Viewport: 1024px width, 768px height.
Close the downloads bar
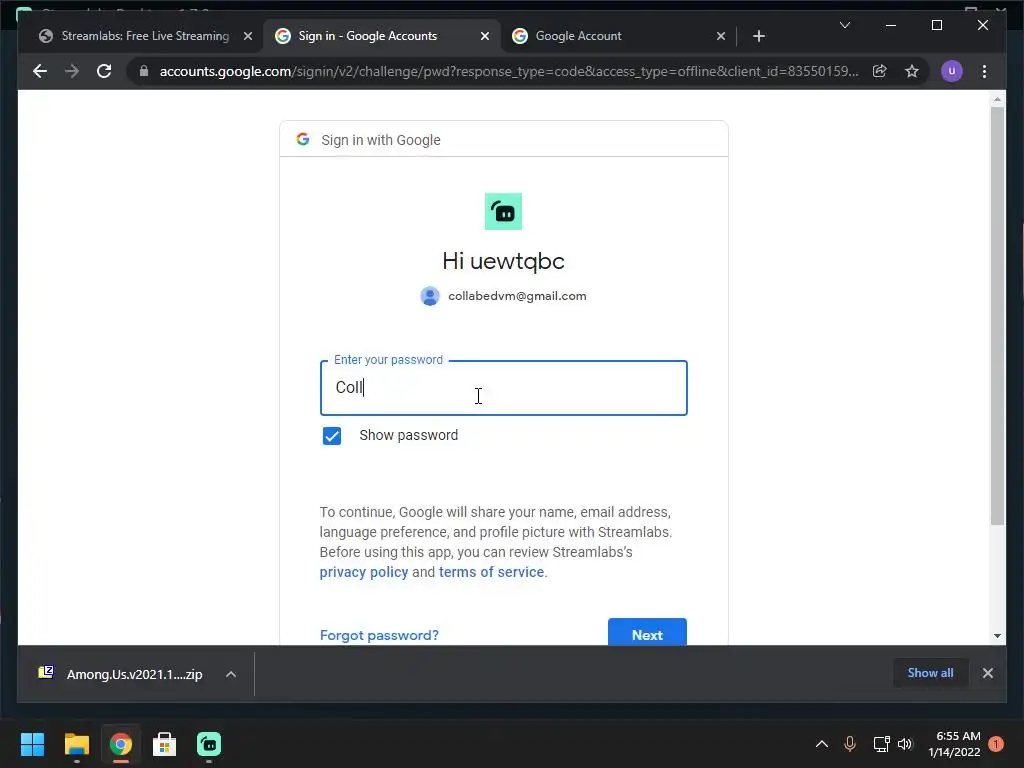coord(987,673)
